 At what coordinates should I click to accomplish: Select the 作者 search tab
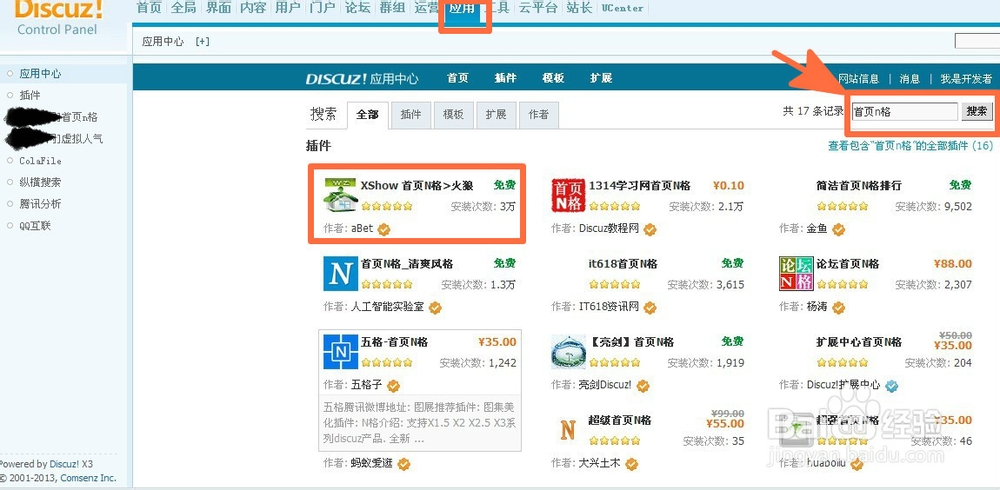click(x=538, y=115)
